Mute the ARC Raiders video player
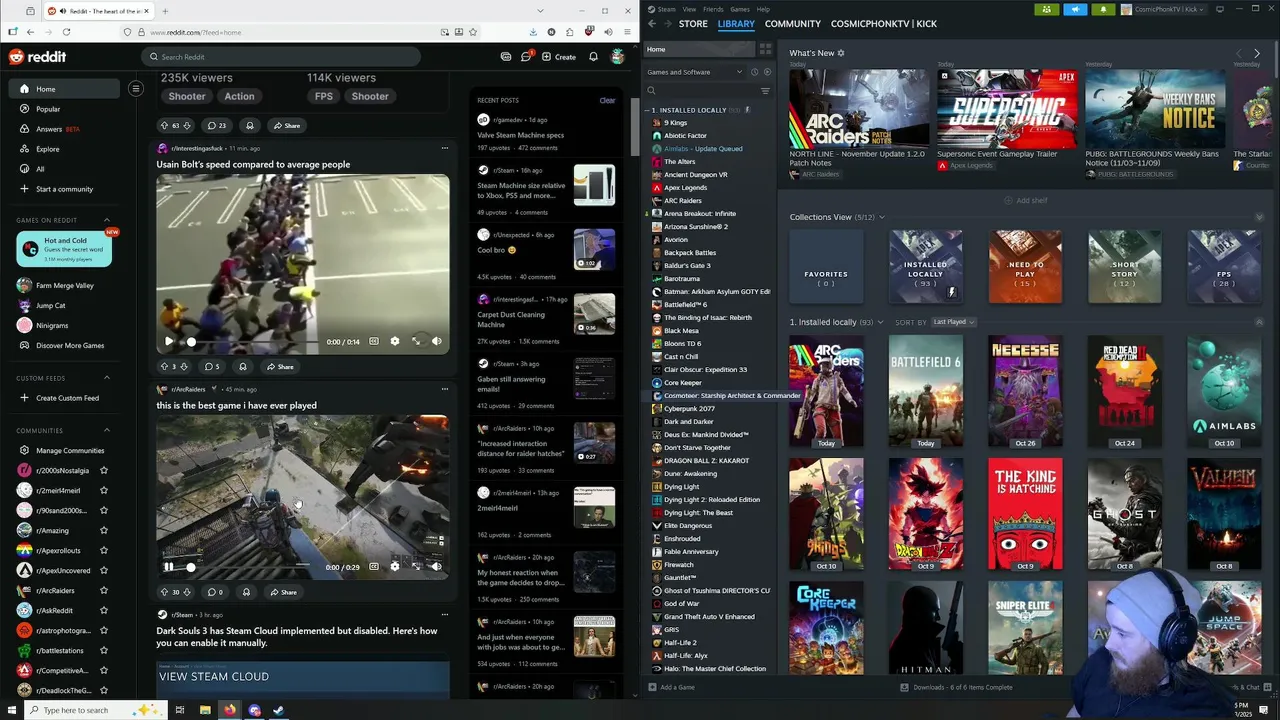Screen dimensions: 1280x720 pos(437,566)
